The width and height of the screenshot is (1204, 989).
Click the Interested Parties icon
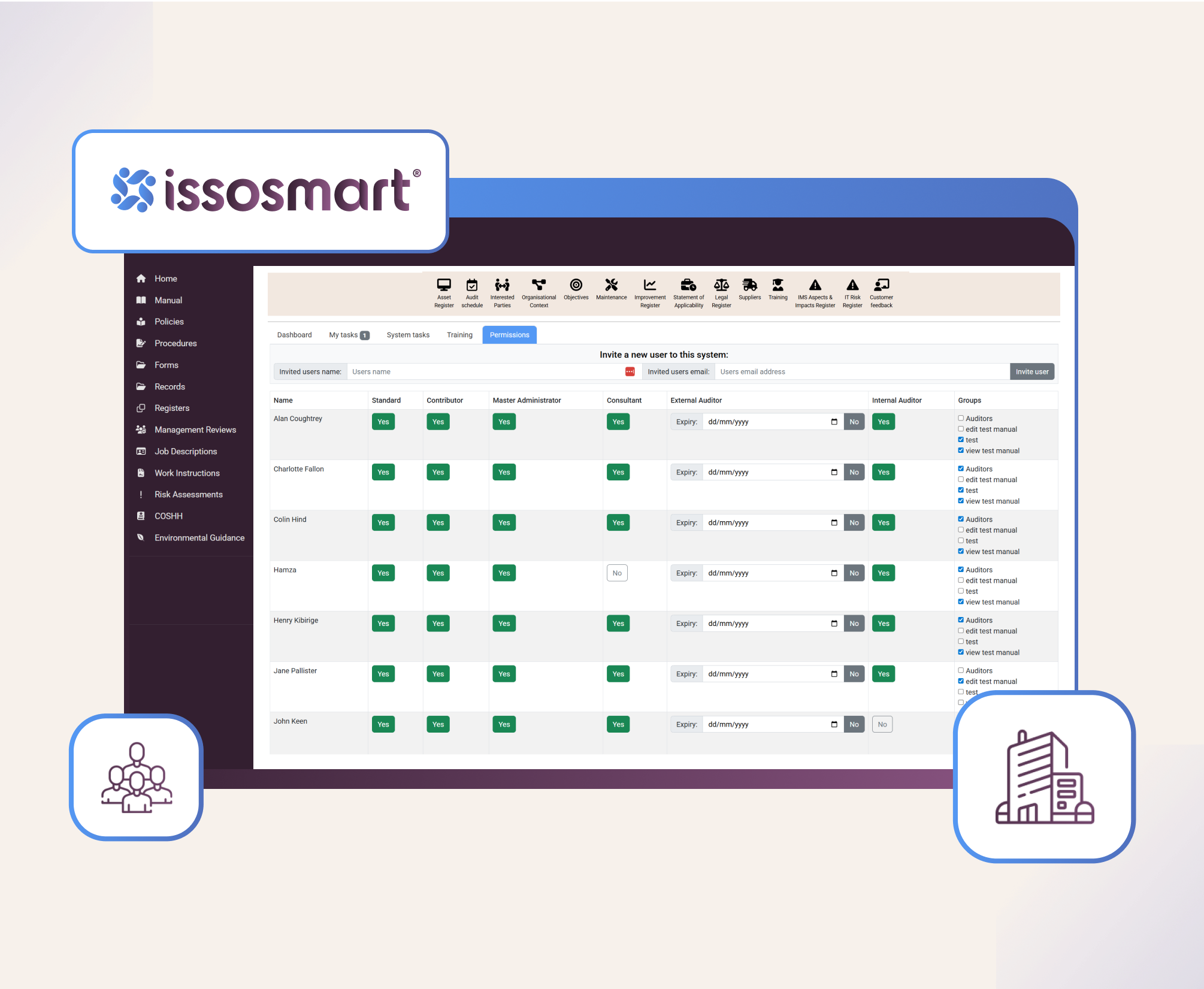coord(502,286)
